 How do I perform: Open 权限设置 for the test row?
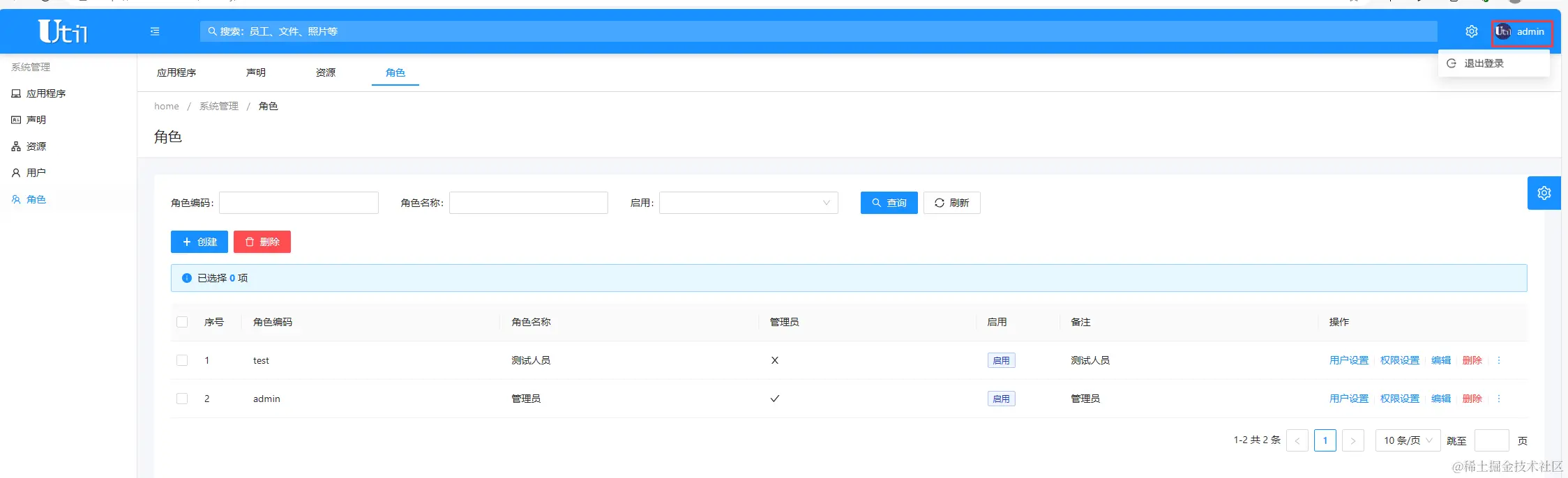click(1400, 360)
